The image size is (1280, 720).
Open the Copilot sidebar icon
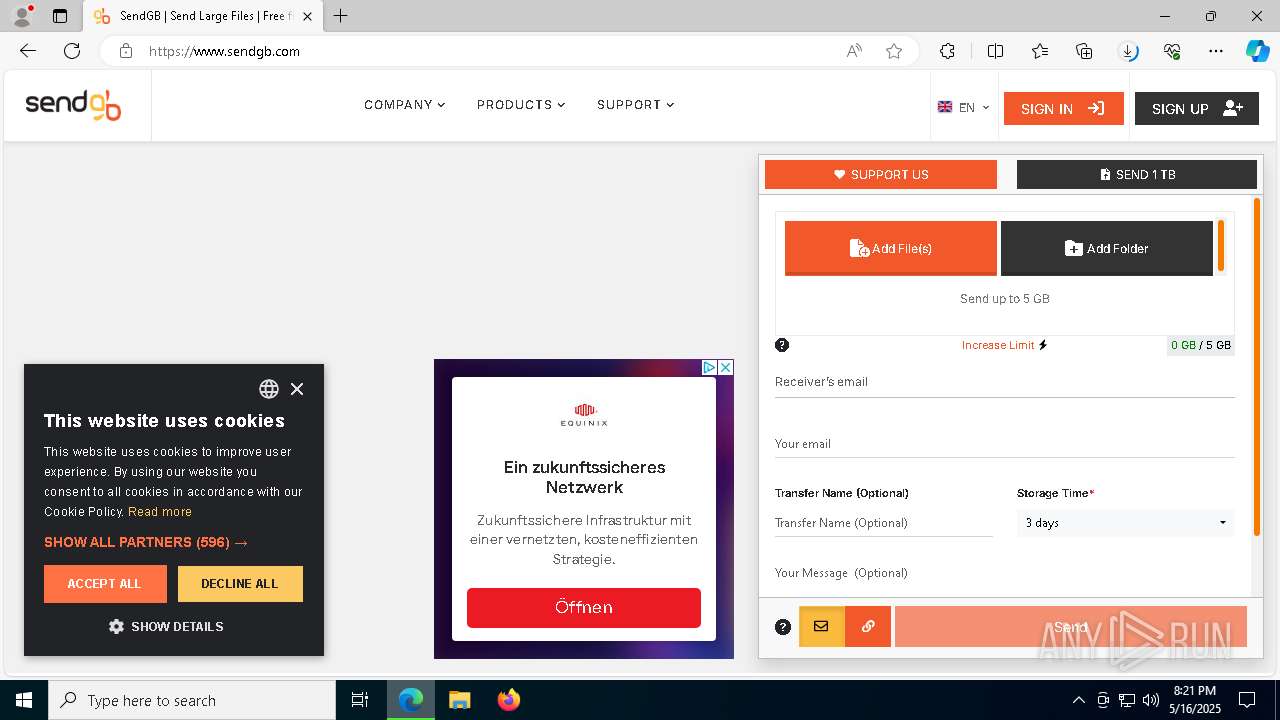pyautogui.click(x=1257, y=51)
